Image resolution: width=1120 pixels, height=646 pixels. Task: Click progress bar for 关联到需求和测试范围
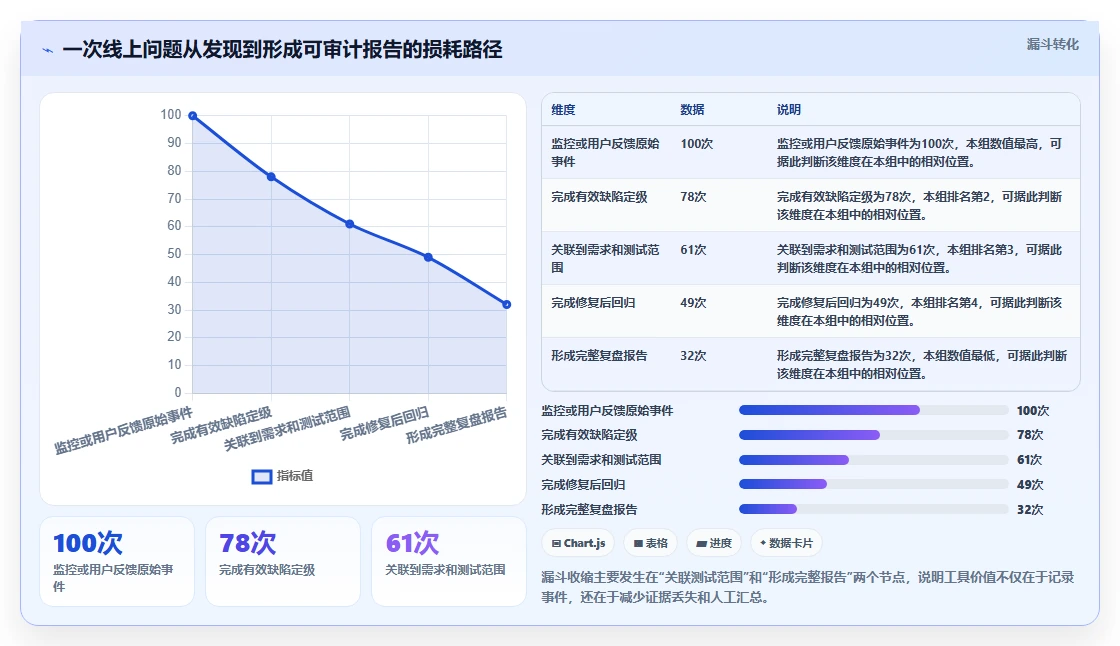coord(874,460)
